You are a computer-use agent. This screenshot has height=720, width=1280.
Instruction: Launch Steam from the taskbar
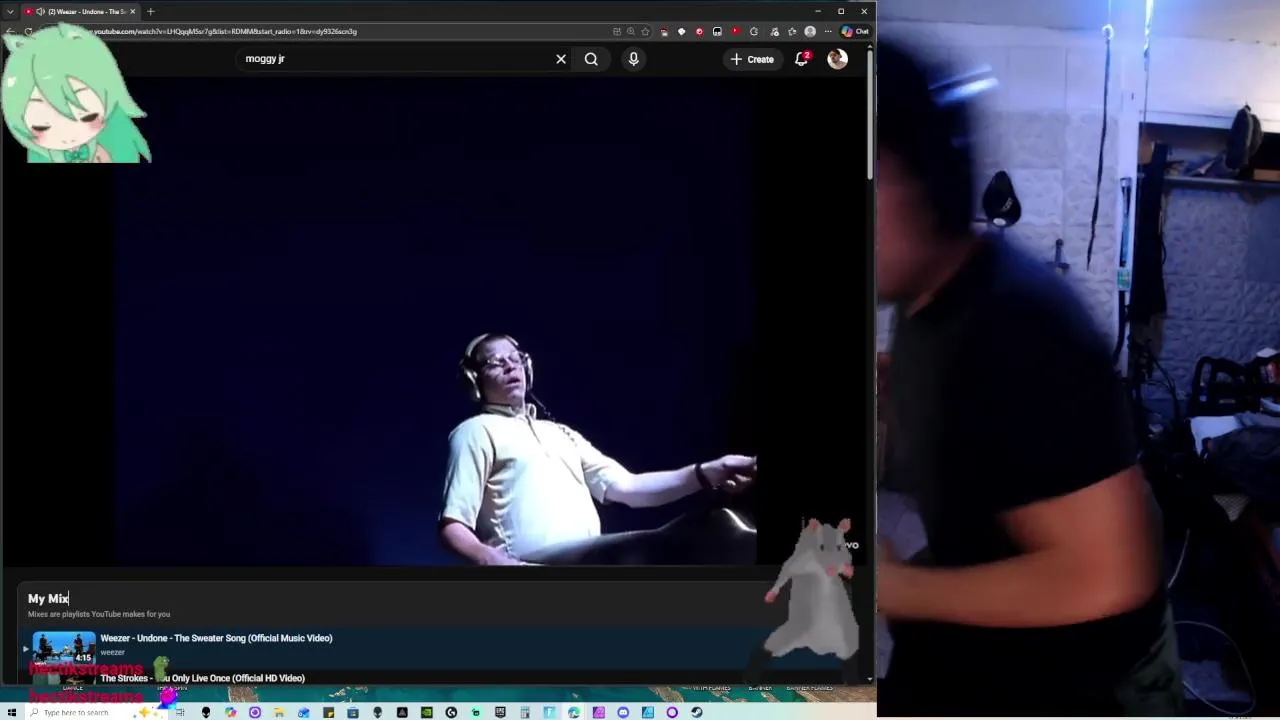click(696, 712)
